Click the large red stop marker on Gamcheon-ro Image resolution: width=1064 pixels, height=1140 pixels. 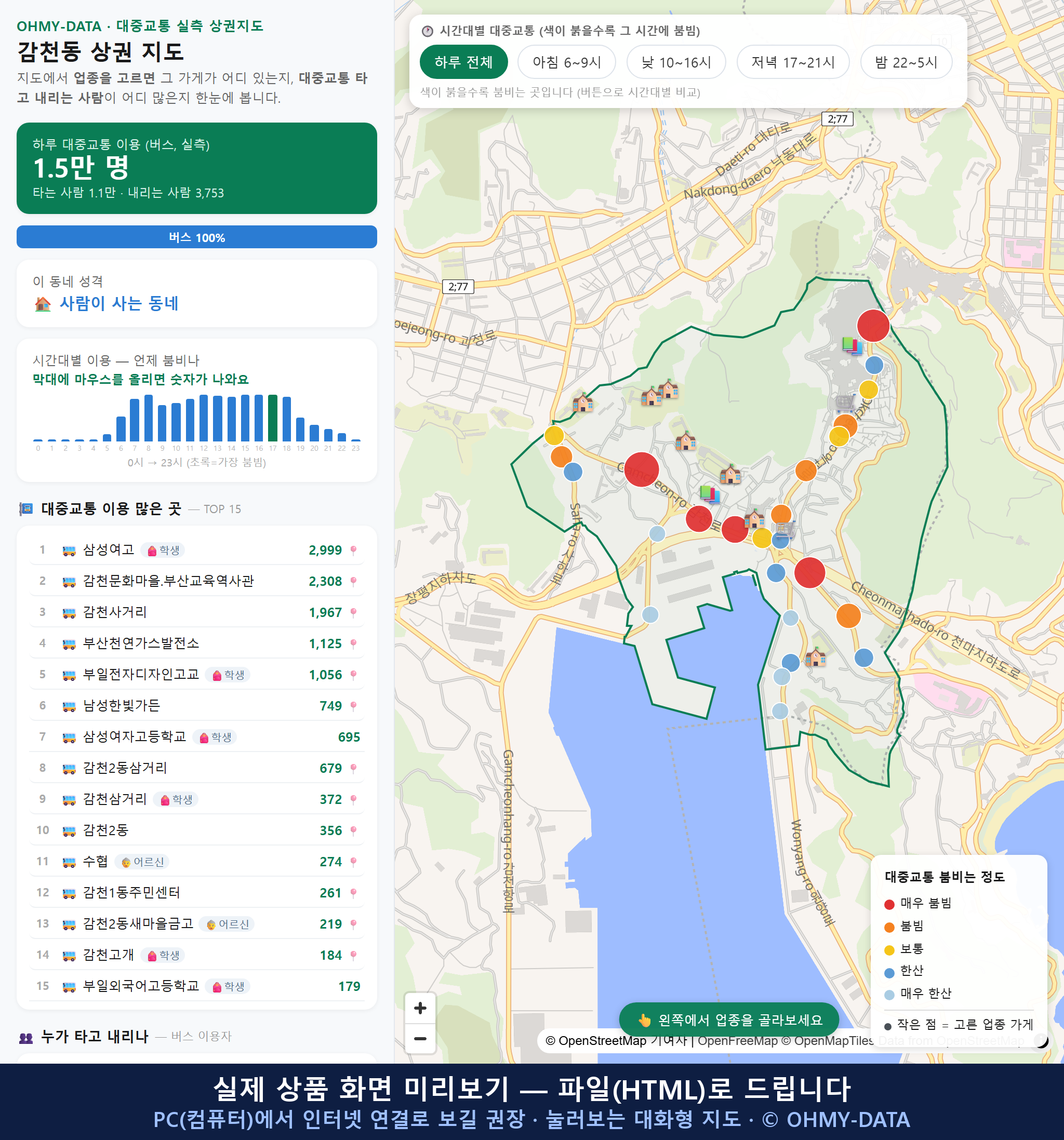(641, 469)
